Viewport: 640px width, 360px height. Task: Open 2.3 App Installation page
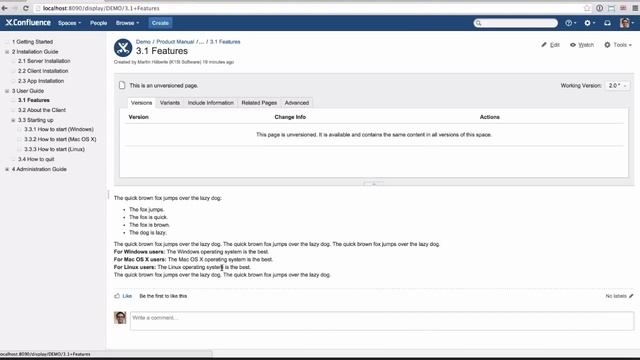pos(41,81)
